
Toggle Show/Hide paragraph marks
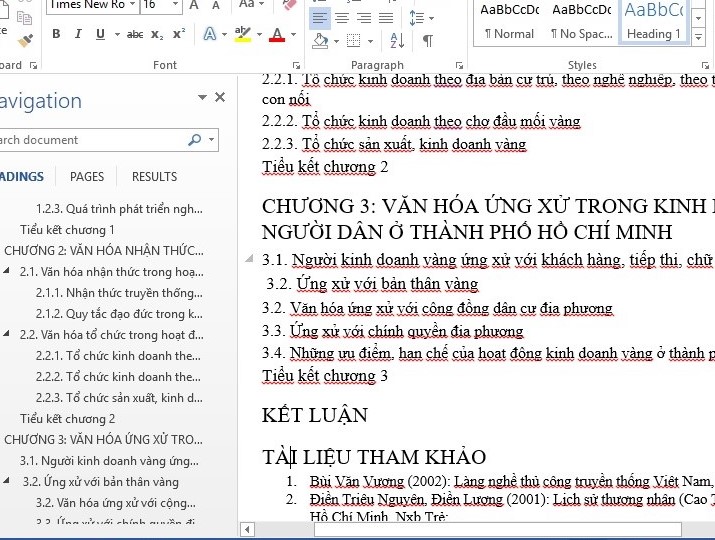click(428, 41)
